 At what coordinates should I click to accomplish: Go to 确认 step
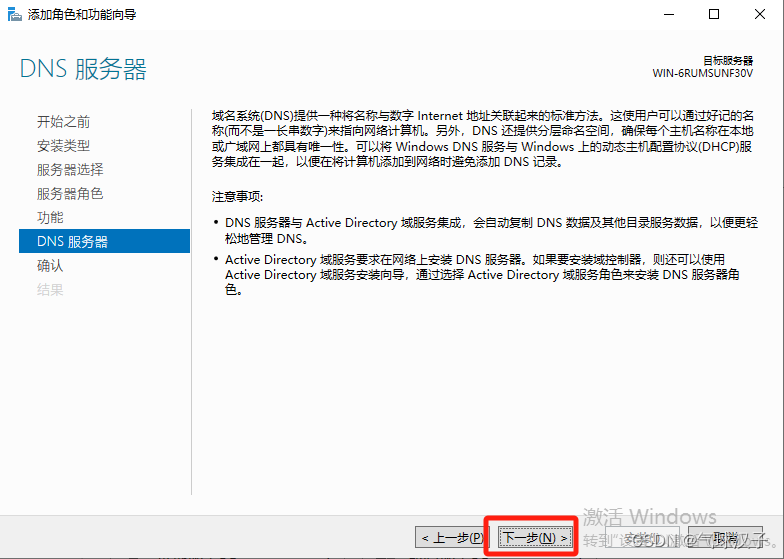pyautogui.click(x=50, y=266)
